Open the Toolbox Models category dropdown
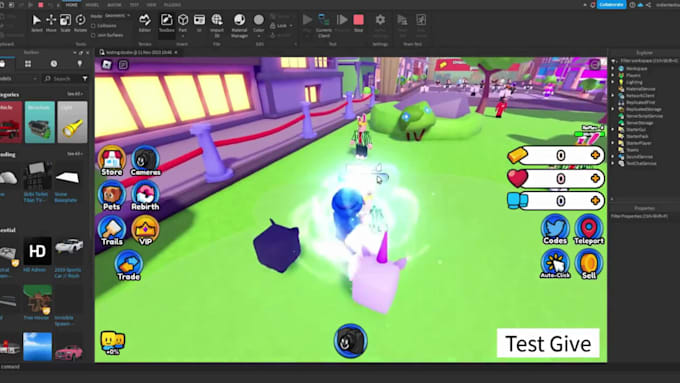Screen dimensions: 680x383 pyautogui.click(x=19, y=79)
